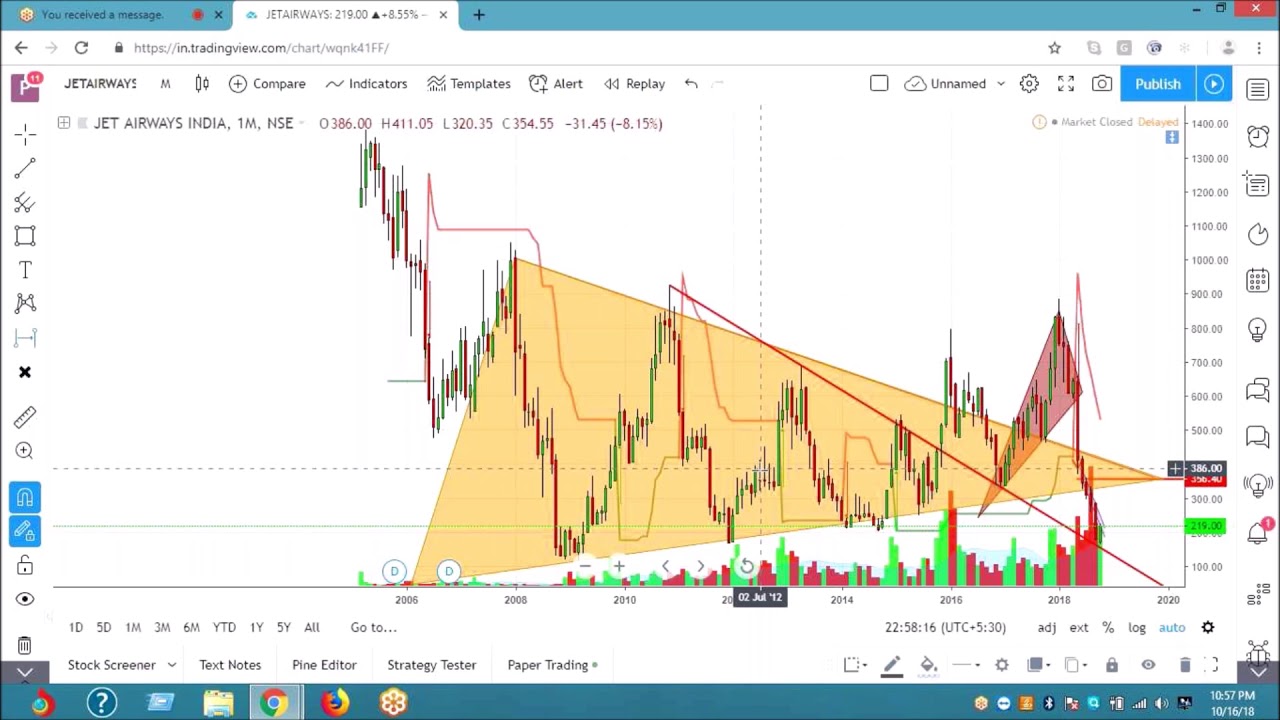This screenshot has width=1280, height=720.
Task: Enter fullscreen chart mode
Action: (1066, 84)
